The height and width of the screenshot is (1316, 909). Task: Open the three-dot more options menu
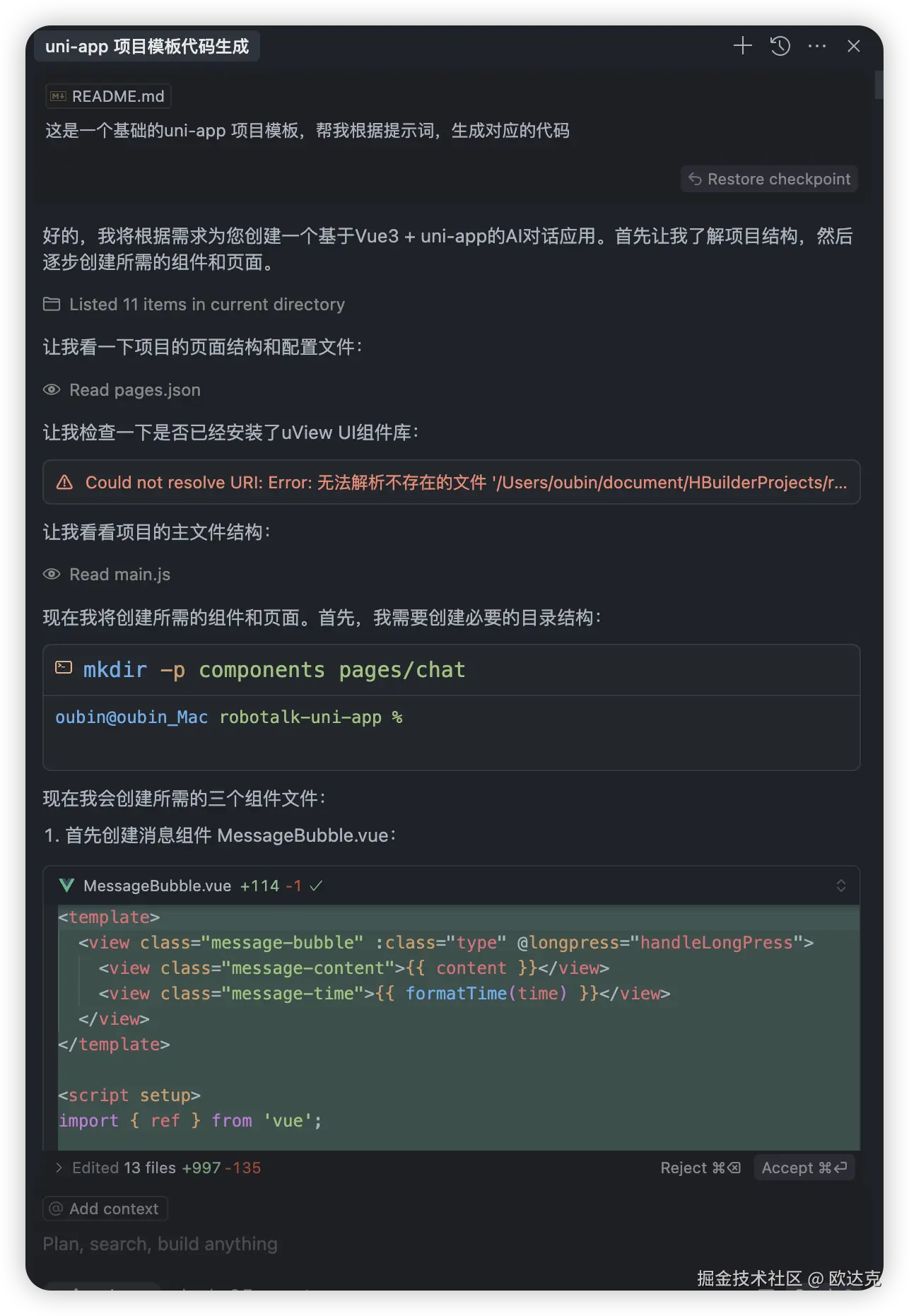(x=817, y=47)
